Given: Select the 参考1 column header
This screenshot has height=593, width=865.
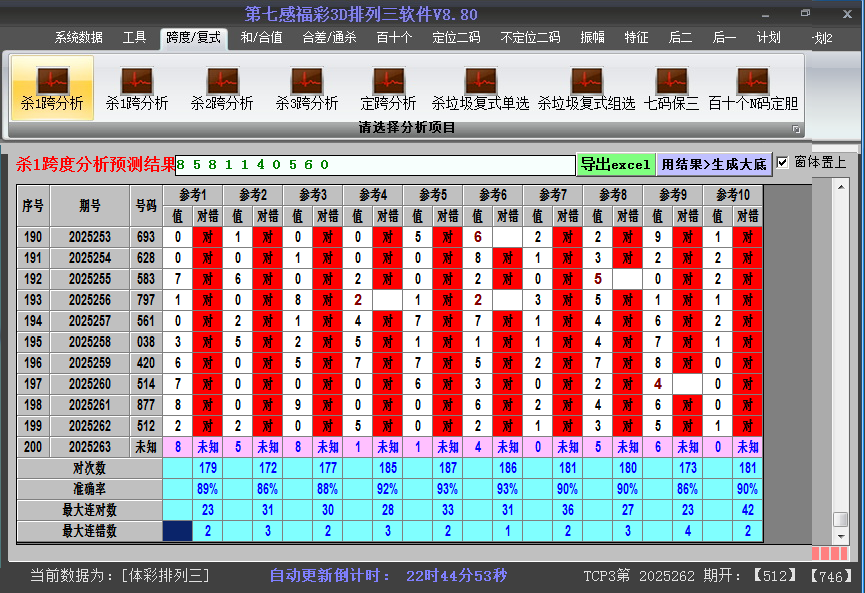Looking at the screenshot, I should coord(193,194).
